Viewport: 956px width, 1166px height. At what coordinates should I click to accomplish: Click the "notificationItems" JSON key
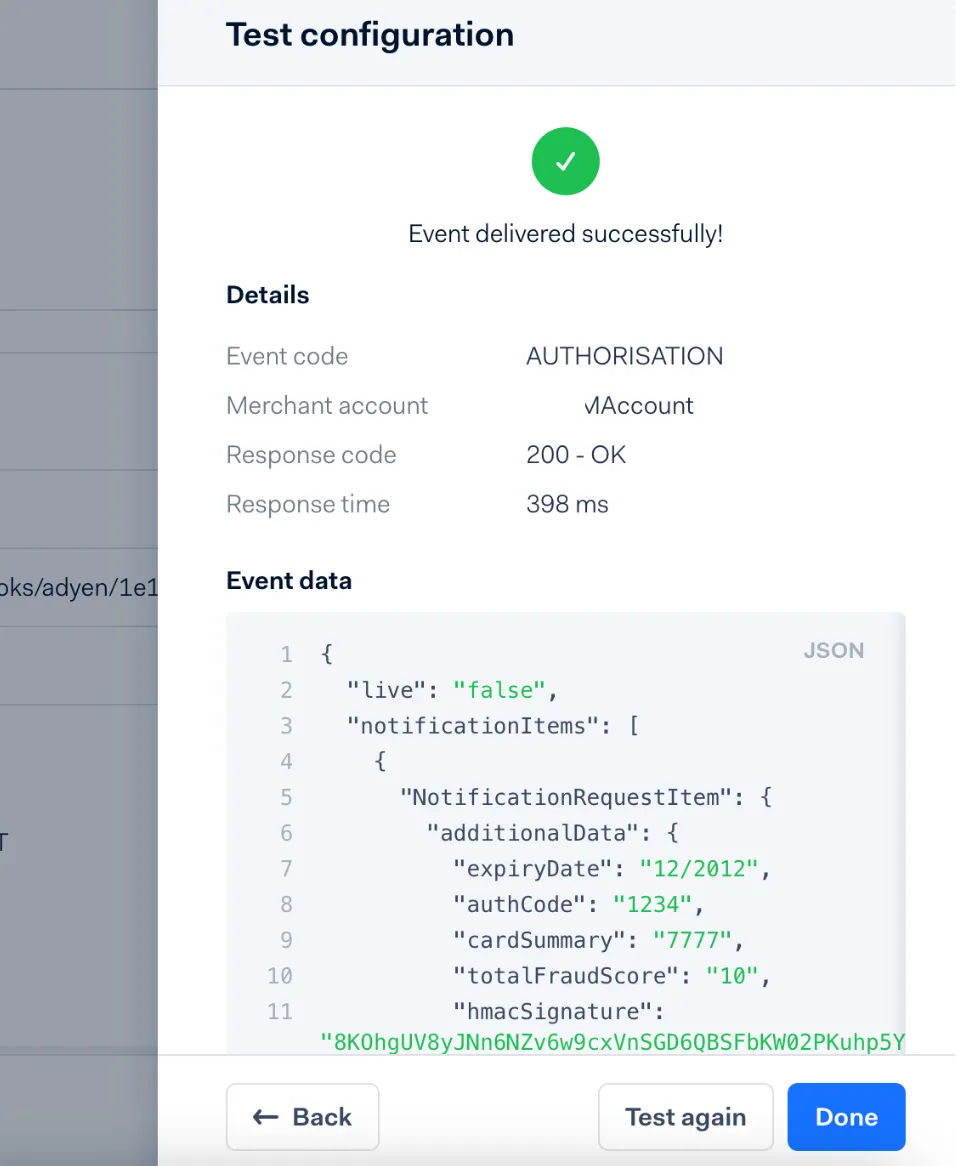tap(473, 726)
